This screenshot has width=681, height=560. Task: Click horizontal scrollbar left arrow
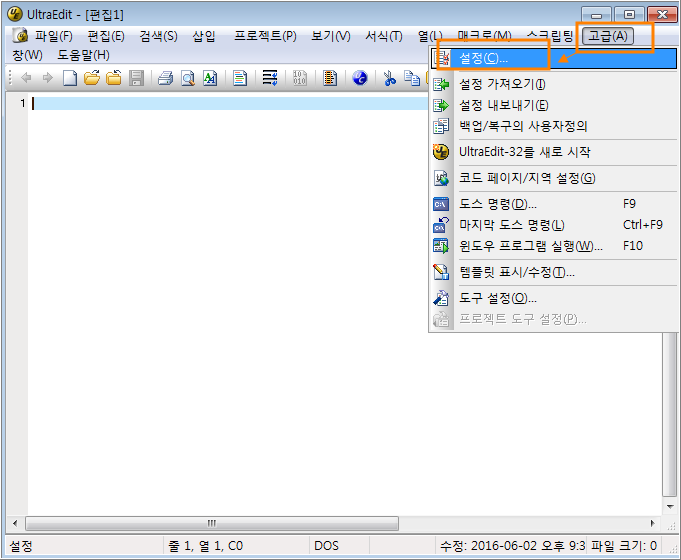tap(15, 523)
